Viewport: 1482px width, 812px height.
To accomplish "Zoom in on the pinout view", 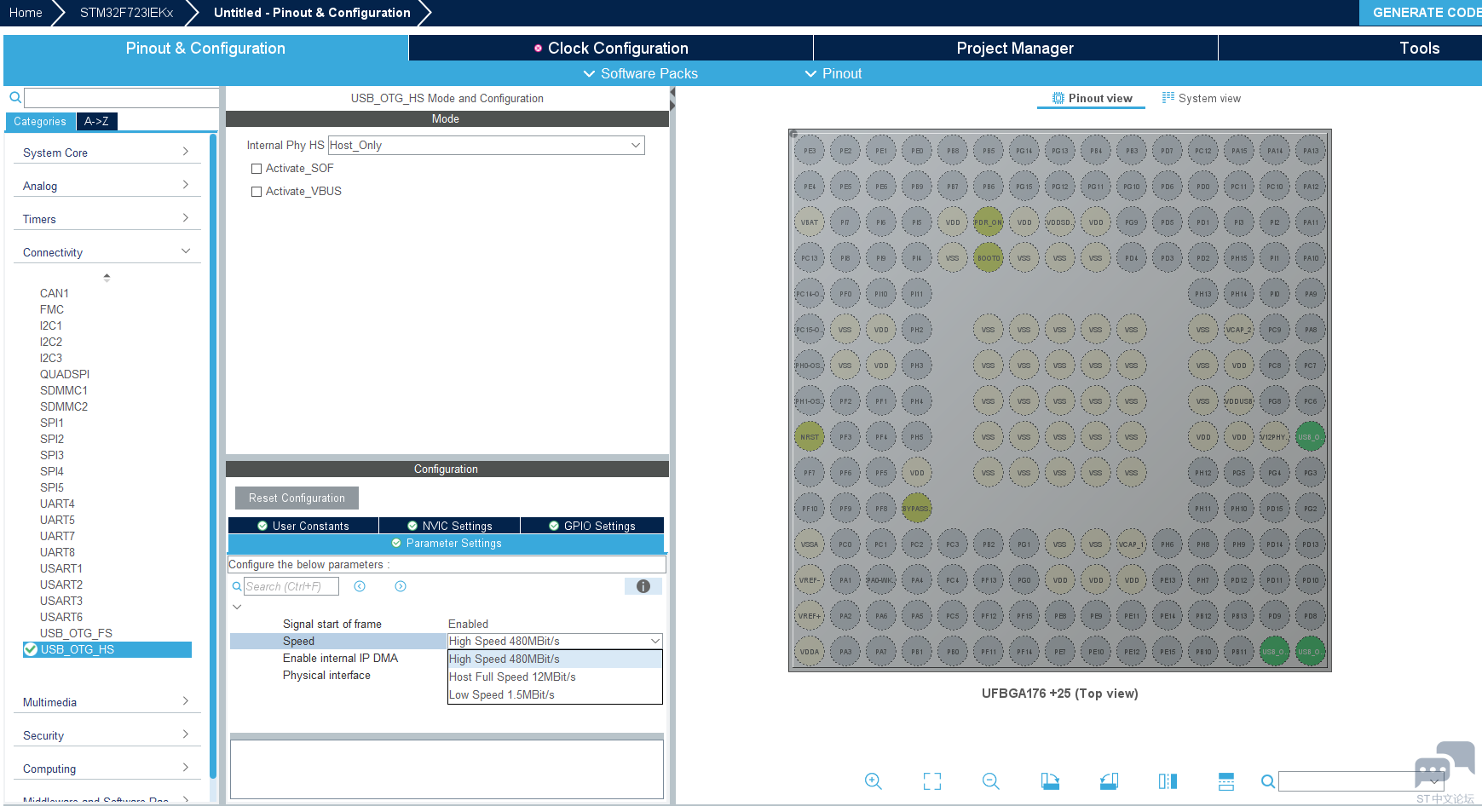I will (873, 780).
